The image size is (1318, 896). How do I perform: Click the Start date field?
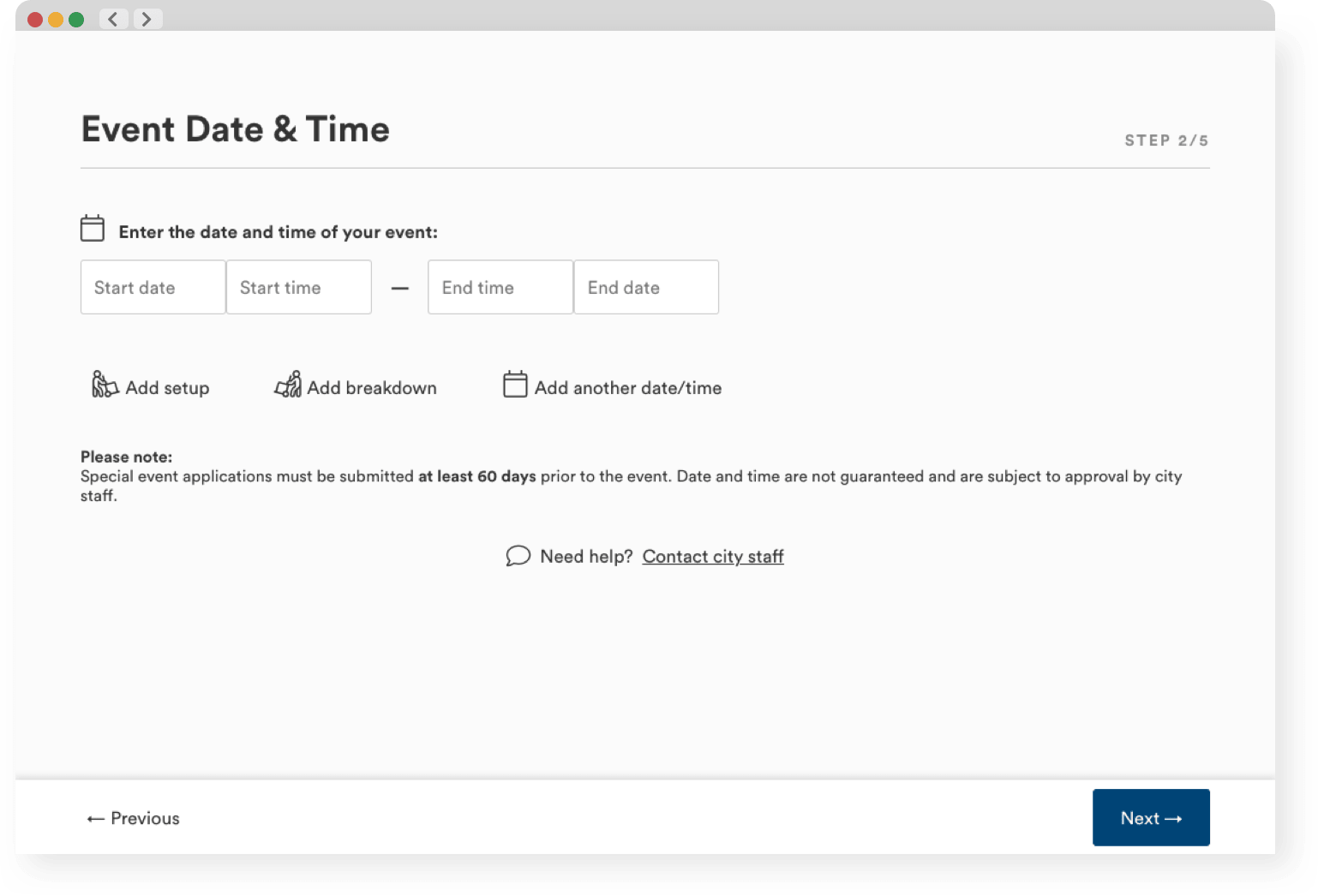point(153,287)
